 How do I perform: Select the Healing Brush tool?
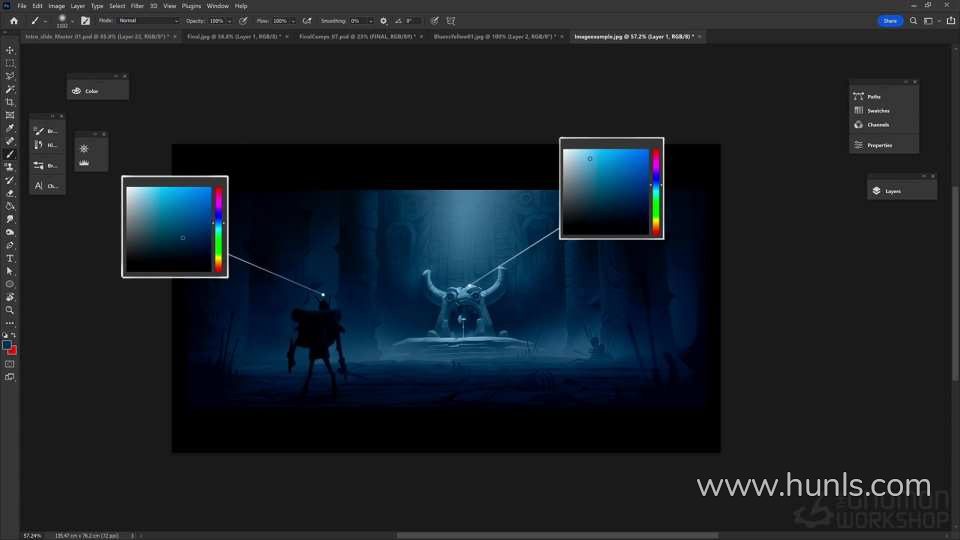[x=10, y=141]
